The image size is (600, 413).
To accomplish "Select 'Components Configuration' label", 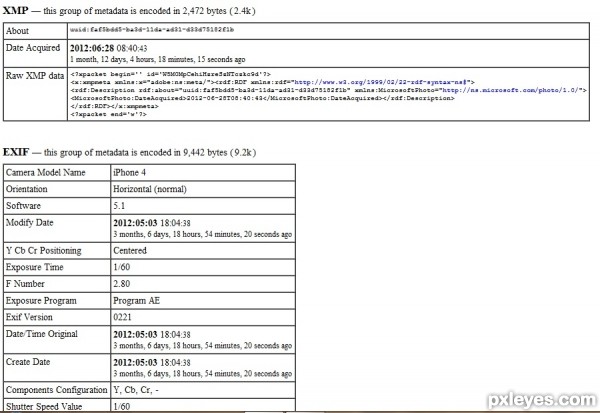I will 56,390.
